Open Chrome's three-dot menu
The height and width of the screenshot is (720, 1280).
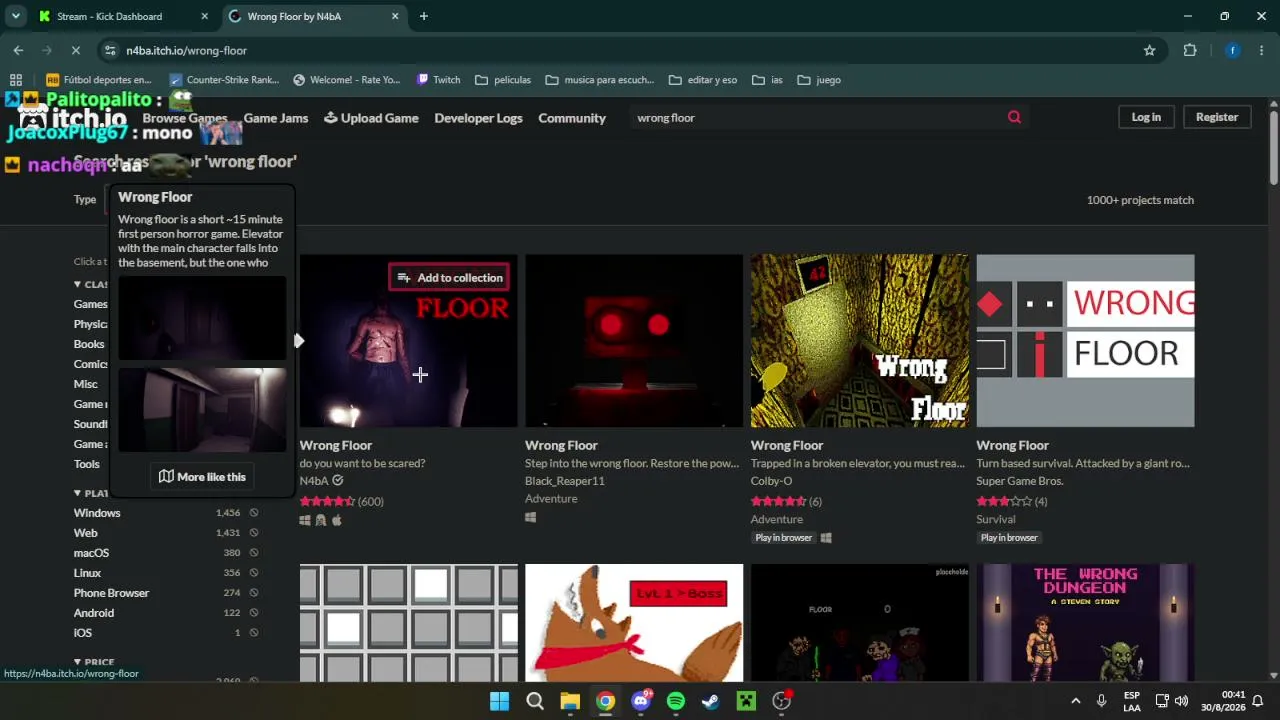[x=1262, y=50]
